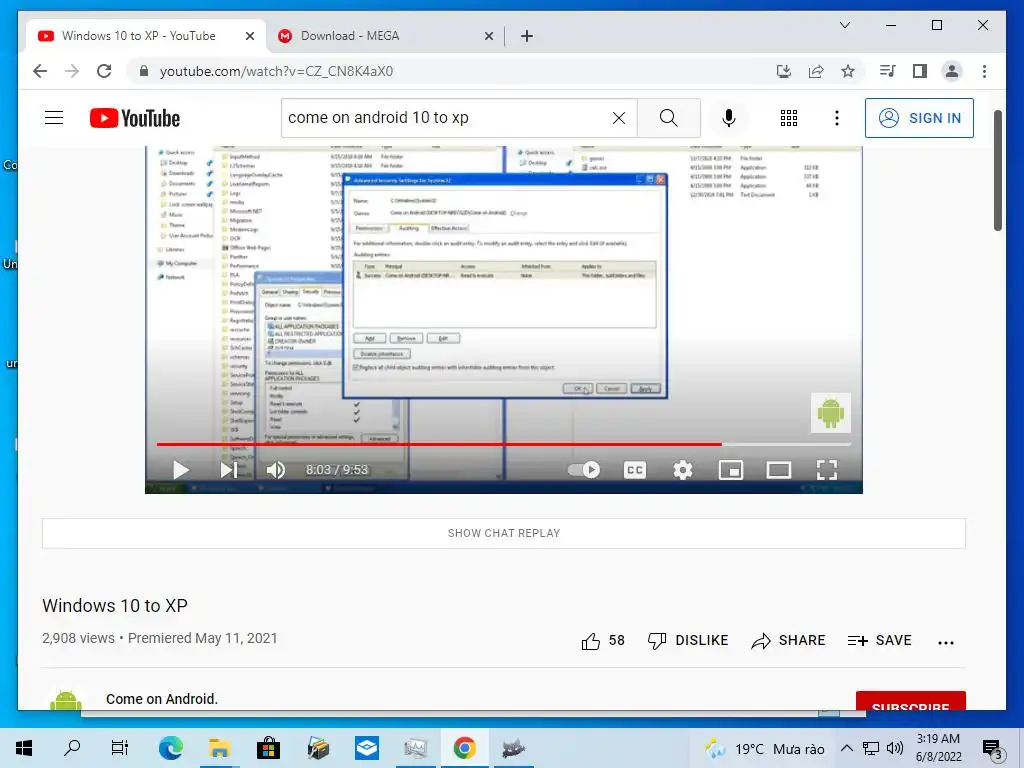Play the video
This screenshot has width=1024, height=768.
[180, 470]
